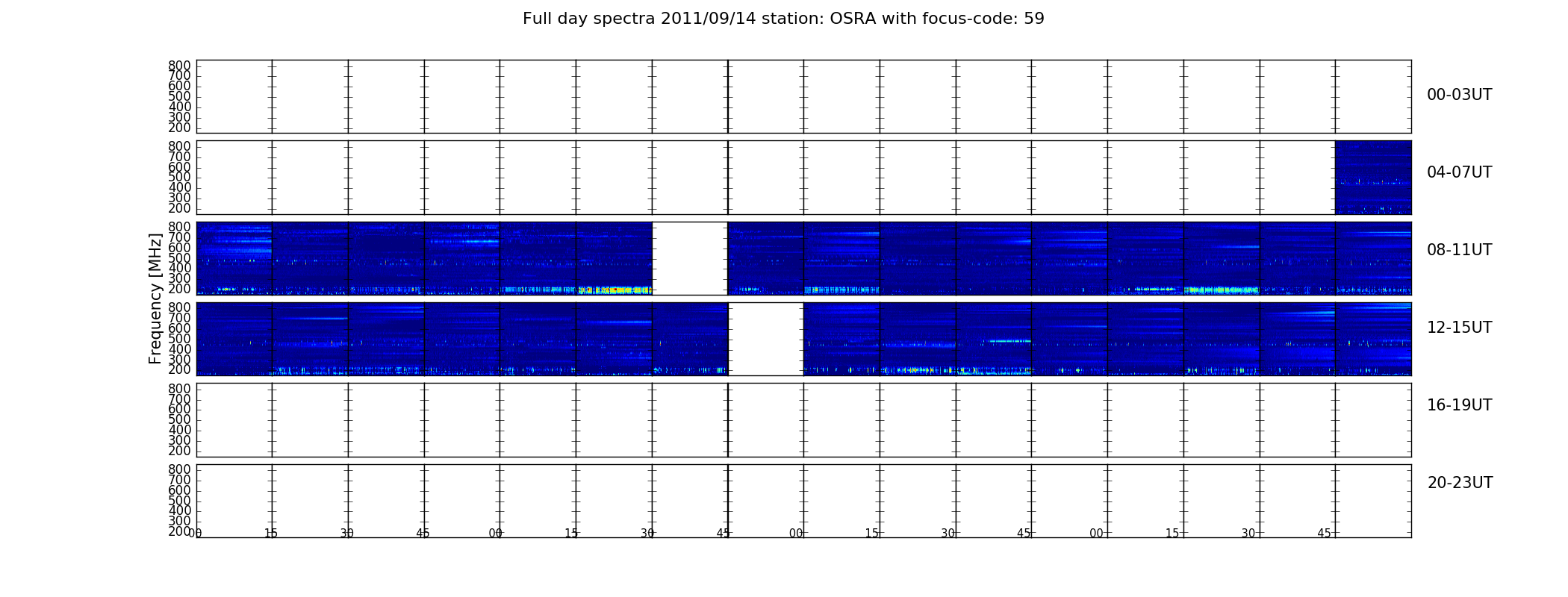Click the 'Frequency [MHz]' y-axis label
Image resolution: width=1568 pixels, height=597 pixels.
[x=155, y=298]
